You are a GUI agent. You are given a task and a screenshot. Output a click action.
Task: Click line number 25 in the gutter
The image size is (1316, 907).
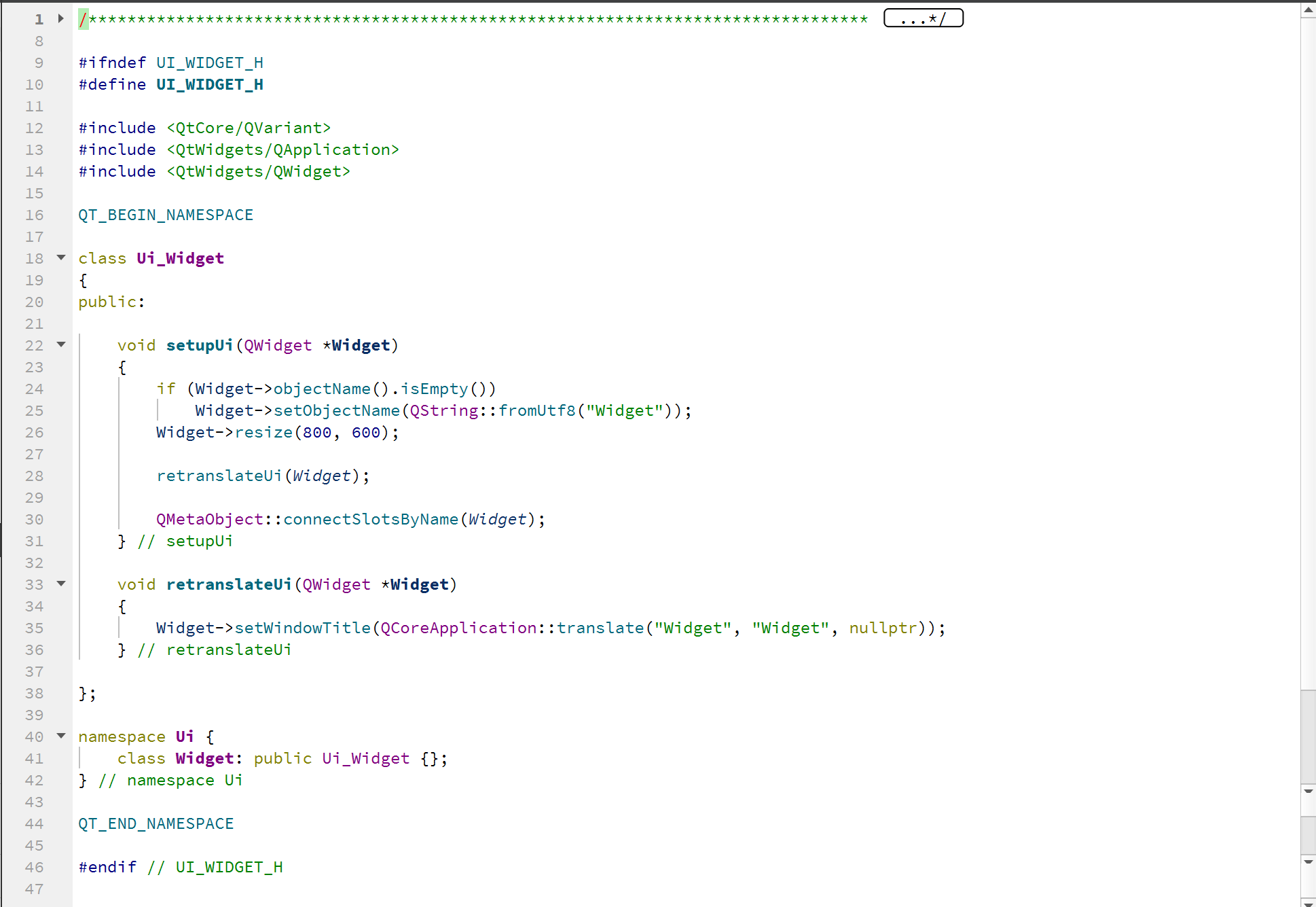[35, 411]
